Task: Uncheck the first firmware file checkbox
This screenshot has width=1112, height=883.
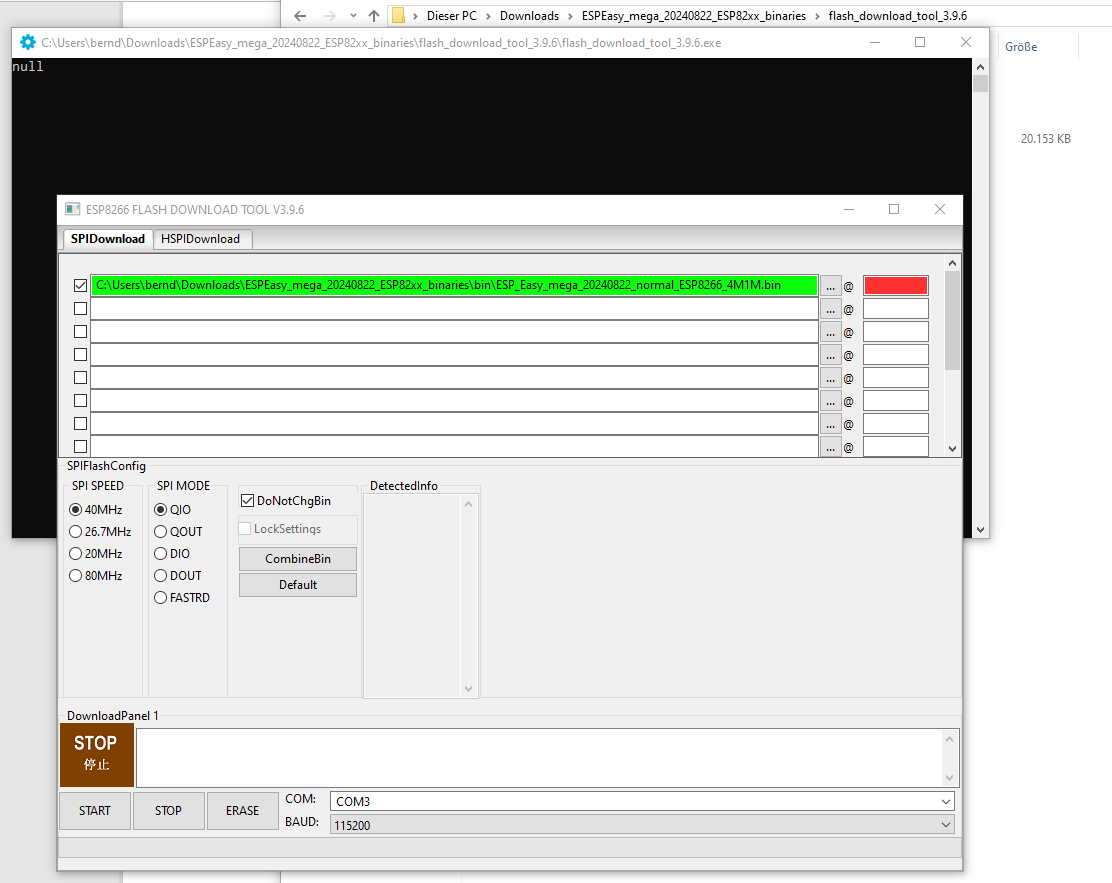Action: pos(81,286)
